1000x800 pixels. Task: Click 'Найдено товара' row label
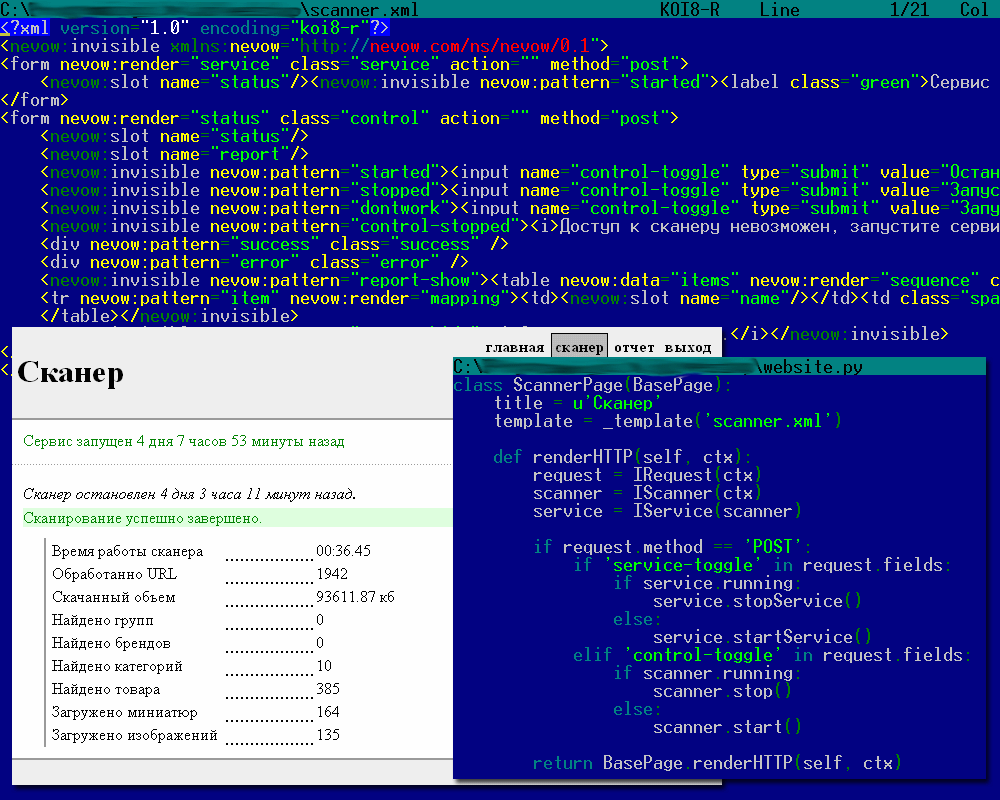(x=106, y=690)
